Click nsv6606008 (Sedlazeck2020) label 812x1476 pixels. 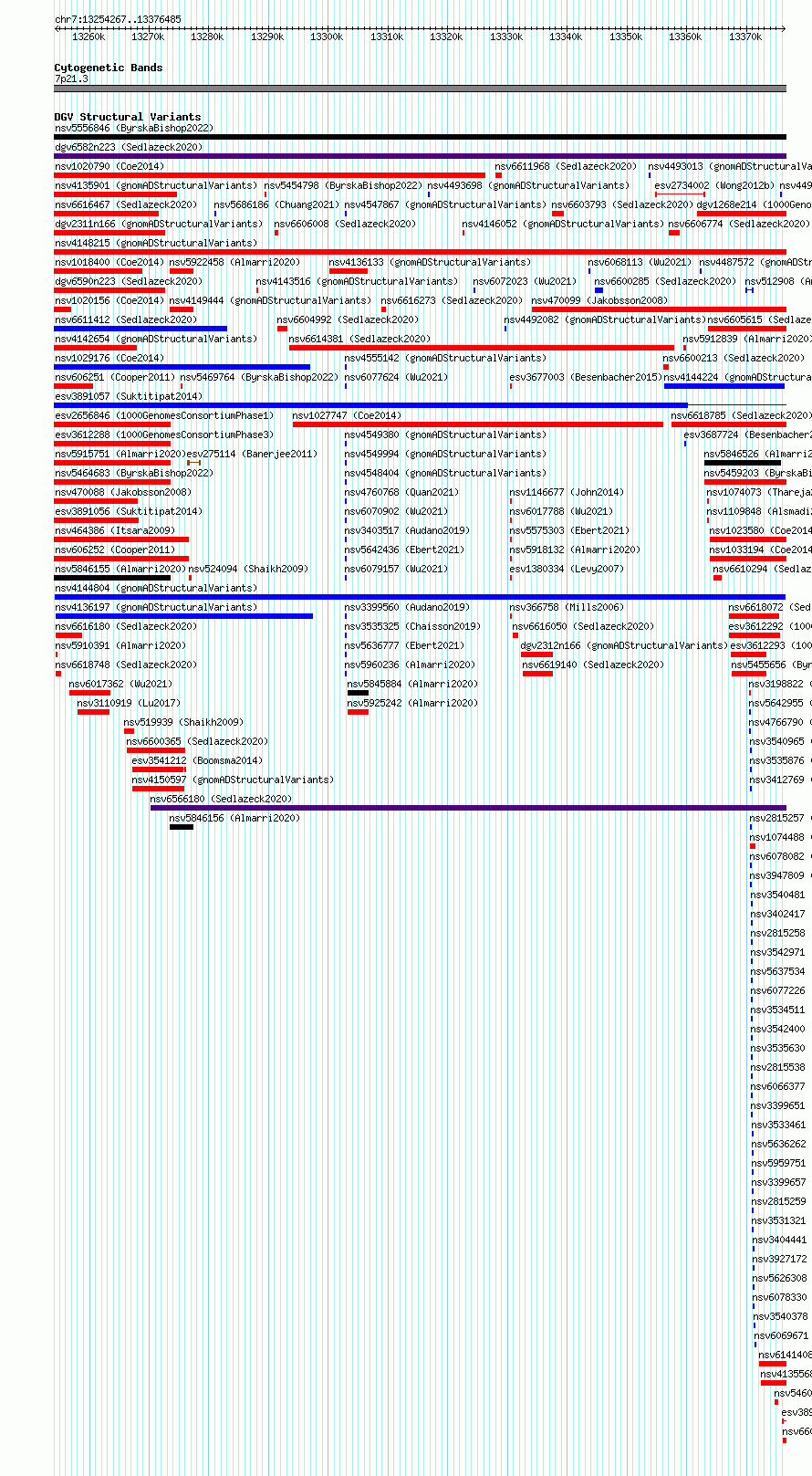346,224
